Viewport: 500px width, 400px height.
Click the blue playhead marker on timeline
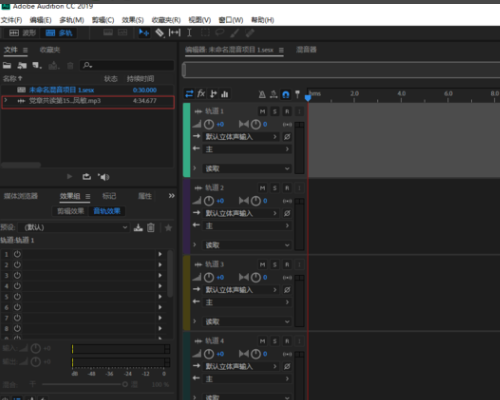point(308,98)
